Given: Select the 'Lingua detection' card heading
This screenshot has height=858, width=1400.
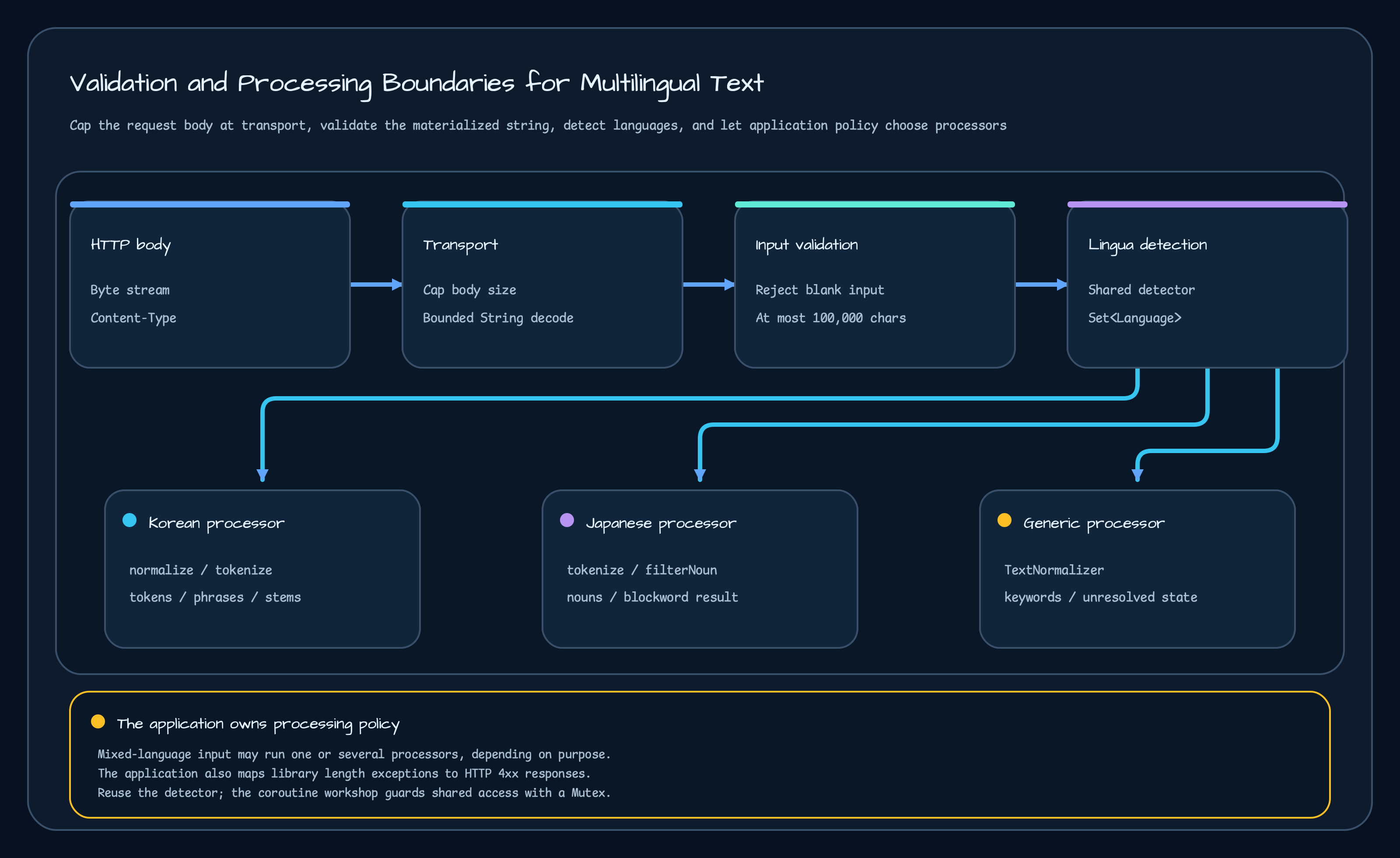Looking at the screenshot, I should point(1147,245).
